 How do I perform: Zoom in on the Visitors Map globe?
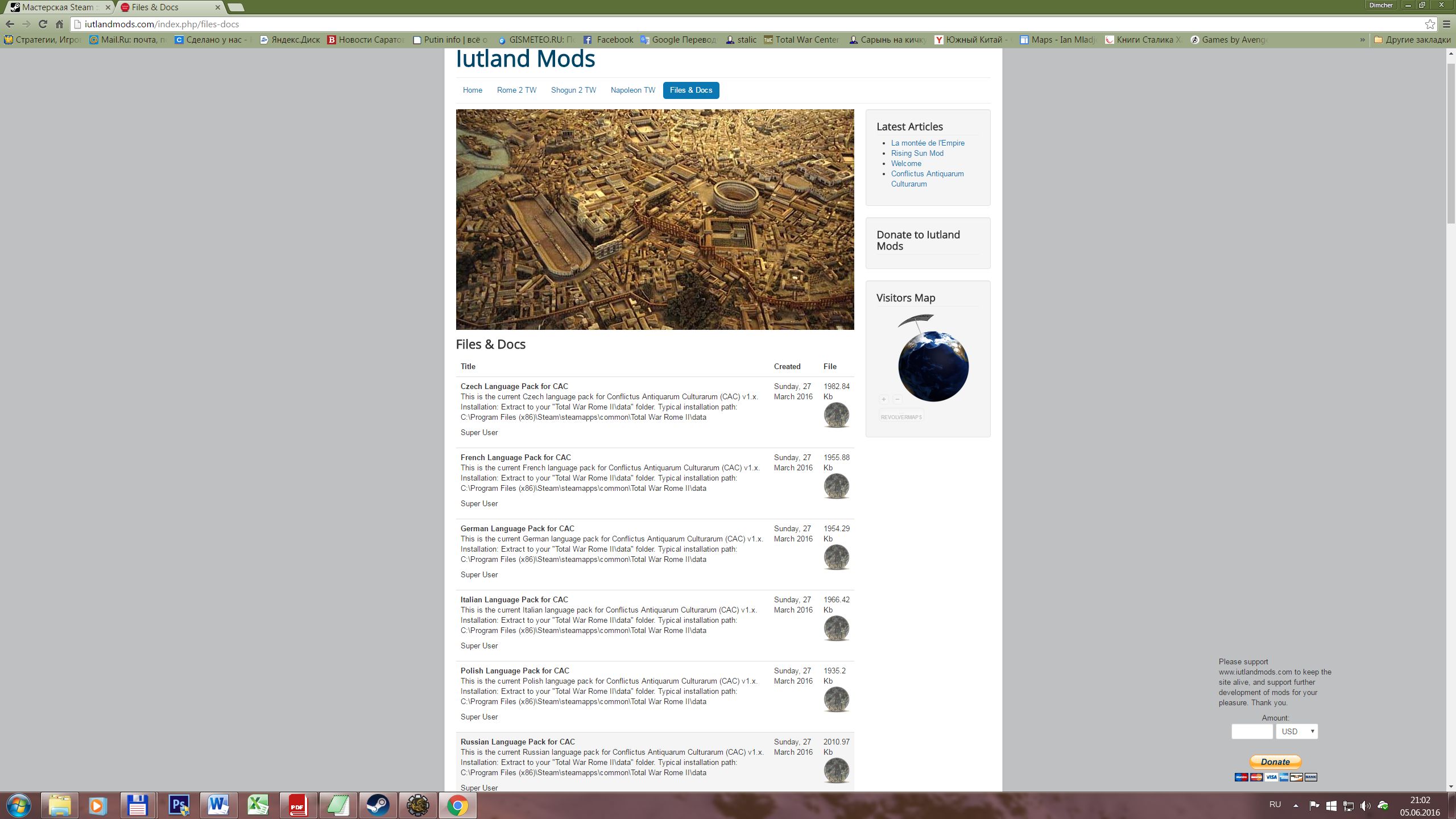[x=884, y=399]
